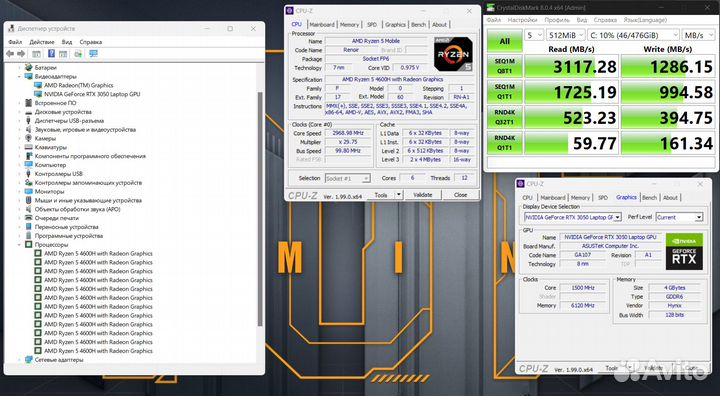Open the Профиль menu in CrystalDiskMark
The width and height of the screenshot is (720, 396).
[557, 20]
